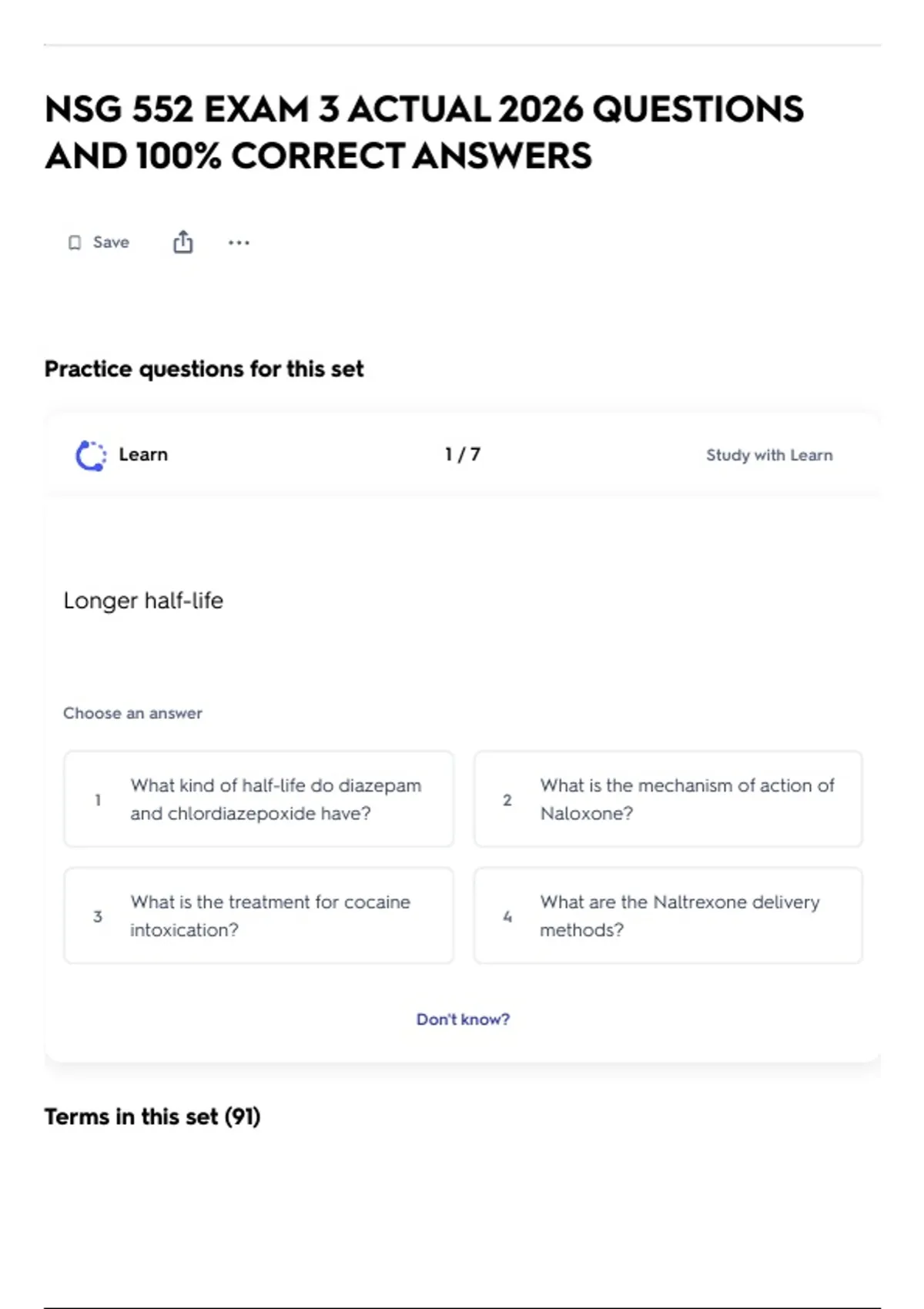The height and width of the screenshot is (1309, 924).
Task: Click the 1 / 7 progress counter
Action: coord(463,454)
